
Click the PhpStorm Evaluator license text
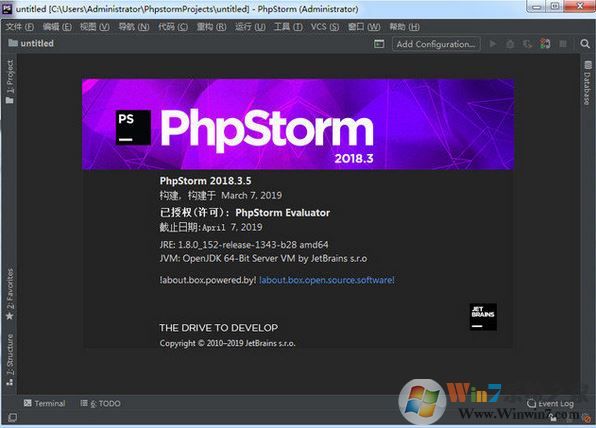point(282,212)
